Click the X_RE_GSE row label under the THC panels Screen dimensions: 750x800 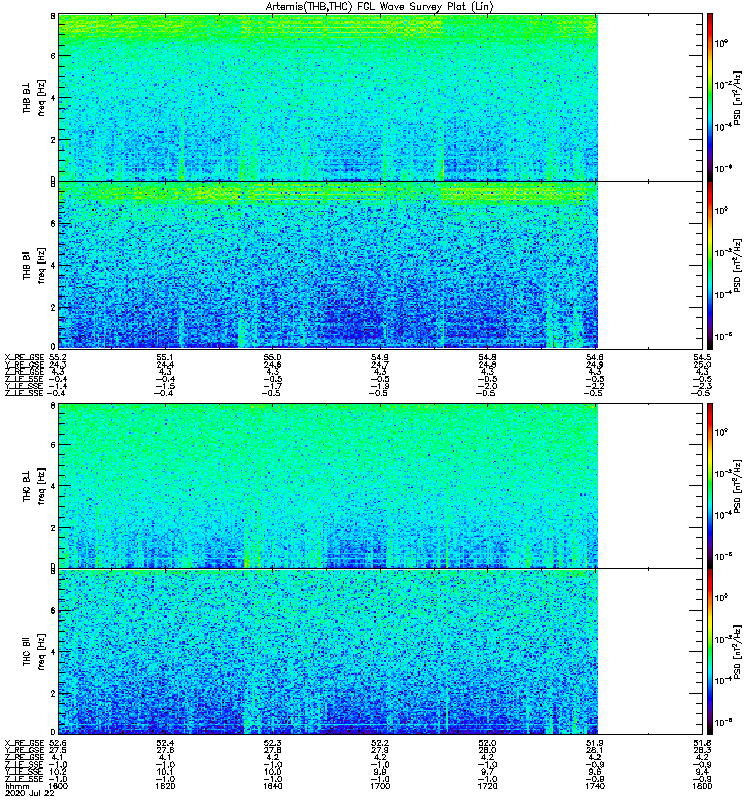point(24,743)
